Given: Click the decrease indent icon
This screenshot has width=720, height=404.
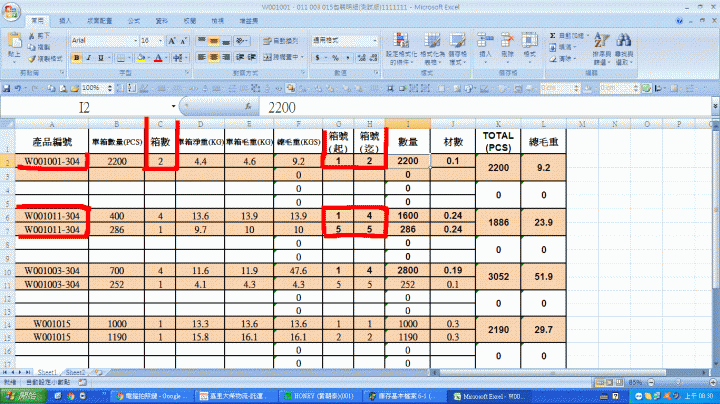Looking at the screenshot, I should click(x=240, y=57).
